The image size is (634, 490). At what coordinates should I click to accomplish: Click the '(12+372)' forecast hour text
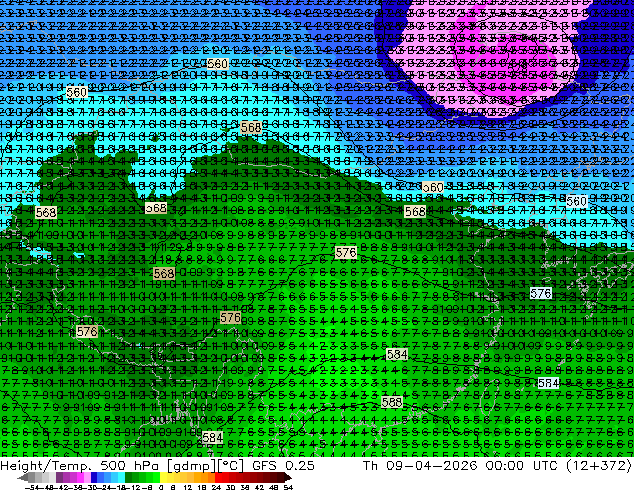click(x=598, y=466)
